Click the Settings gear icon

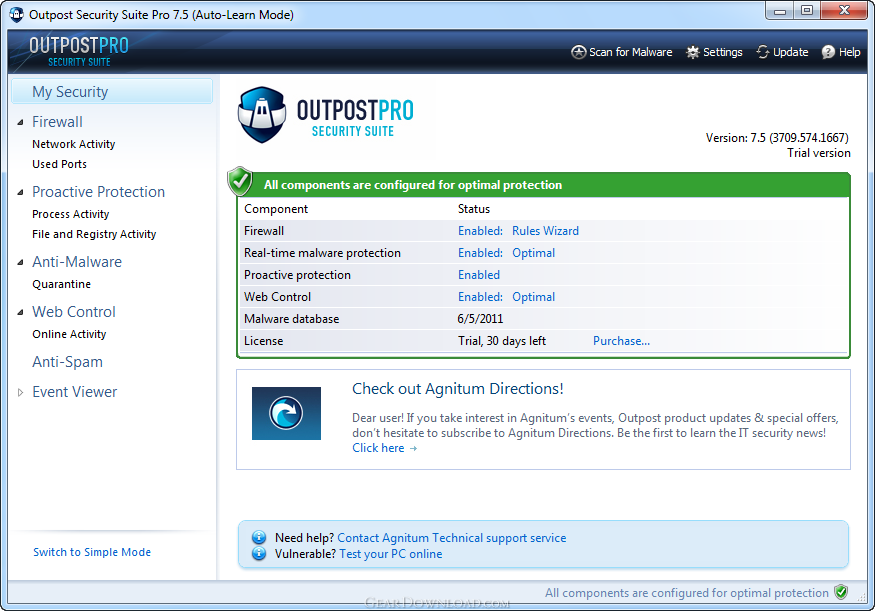coord(693,52)
